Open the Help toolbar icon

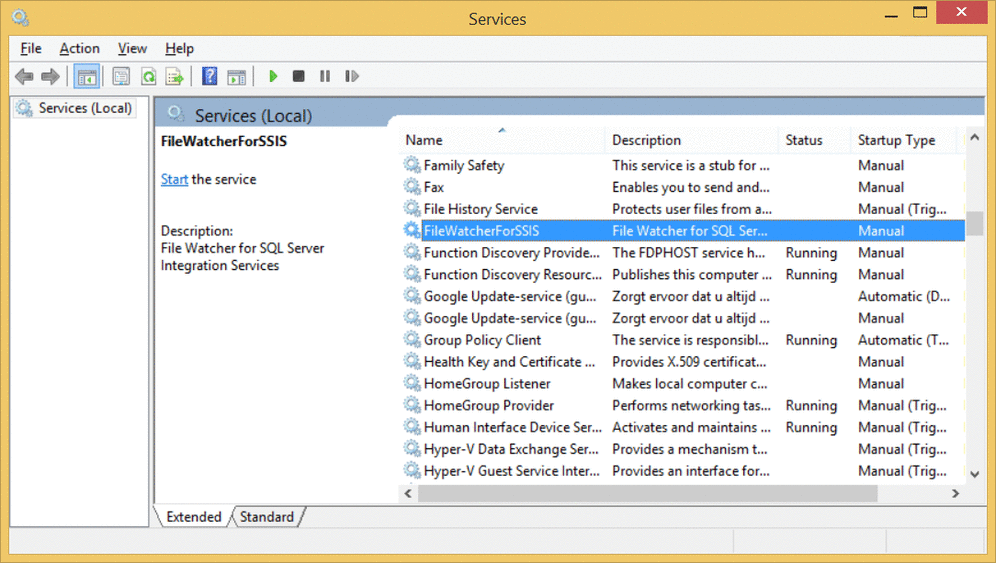(209, 76)
